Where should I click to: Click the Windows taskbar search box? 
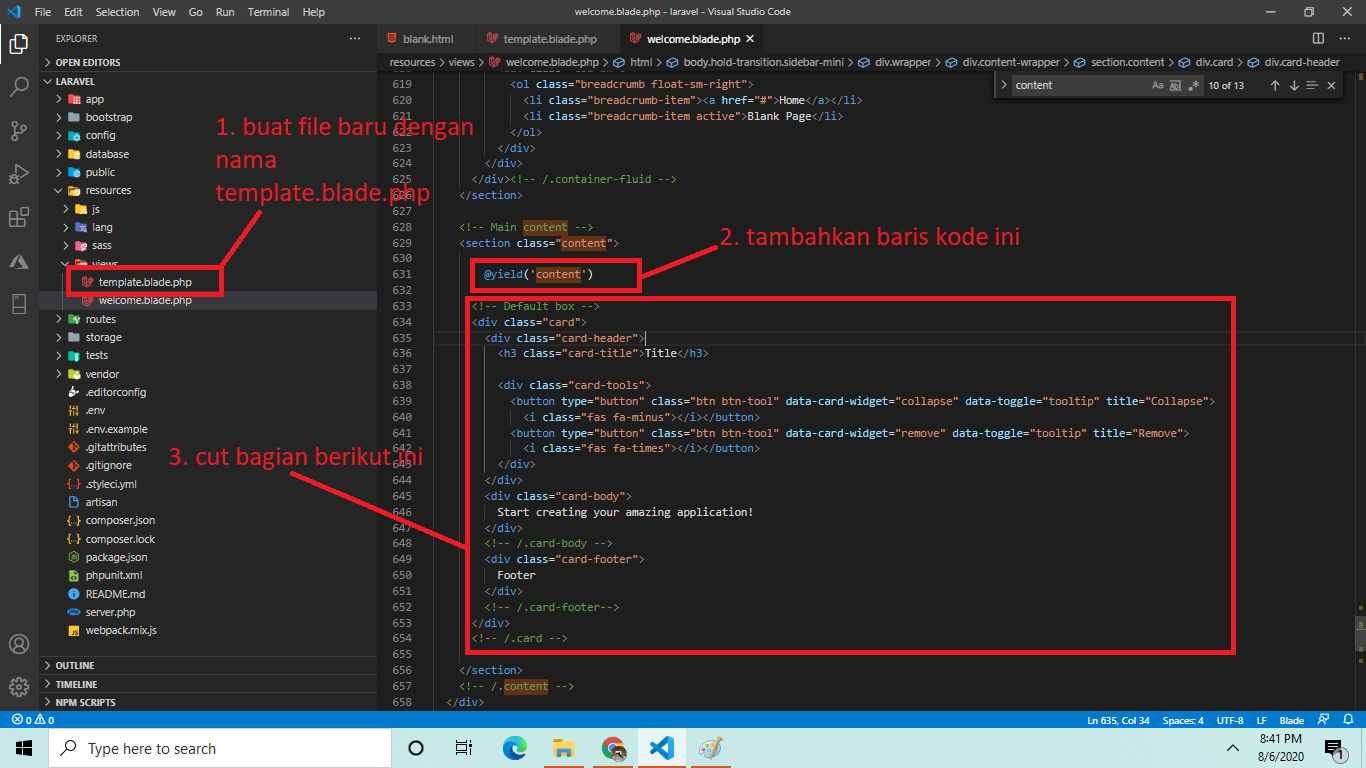click(x=220, y=748)
